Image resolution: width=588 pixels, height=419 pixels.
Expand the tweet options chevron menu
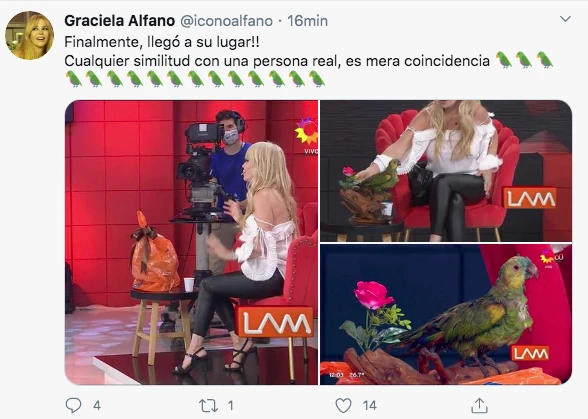click(565, 19)
